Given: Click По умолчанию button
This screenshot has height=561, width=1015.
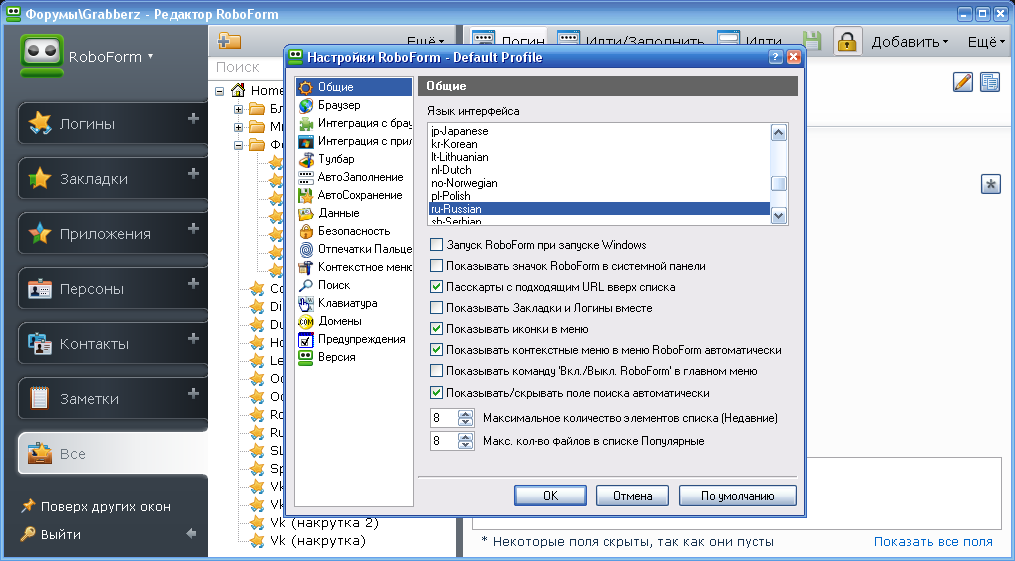Looking at the screenshot, I should click(737, 496).
